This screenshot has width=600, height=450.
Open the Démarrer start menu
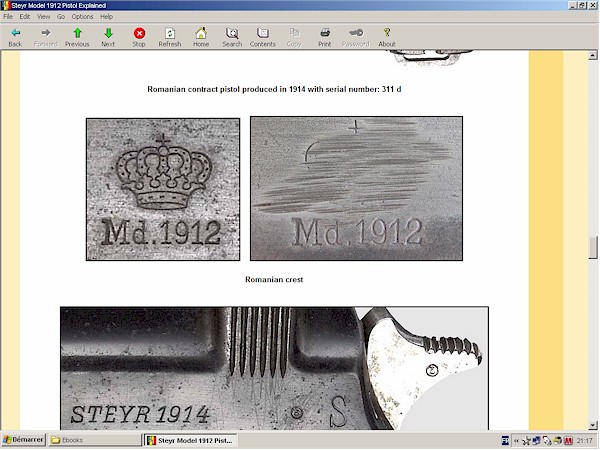pos(23,440)
